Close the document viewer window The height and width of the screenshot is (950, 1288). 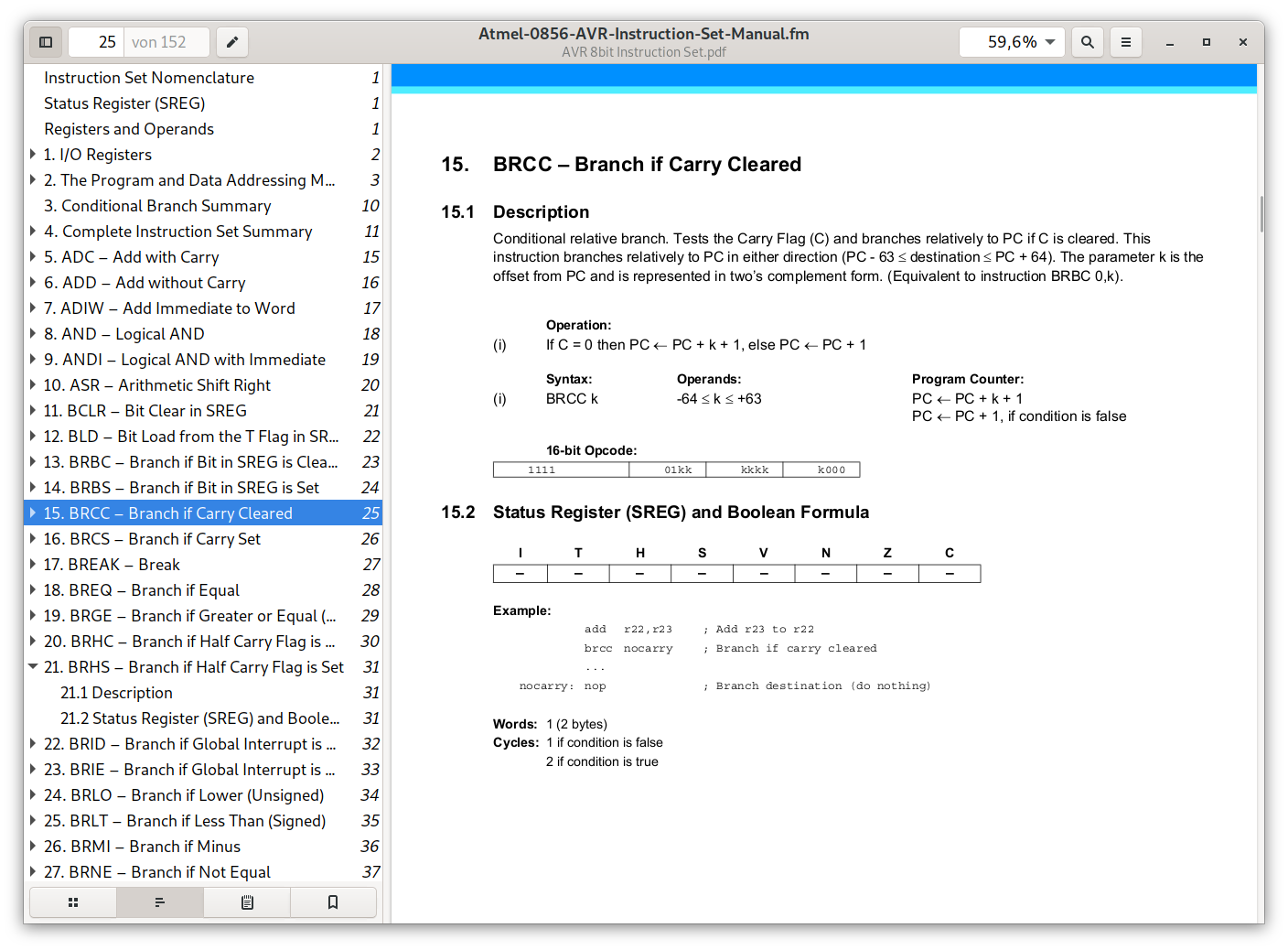[x=1243, y=42]
